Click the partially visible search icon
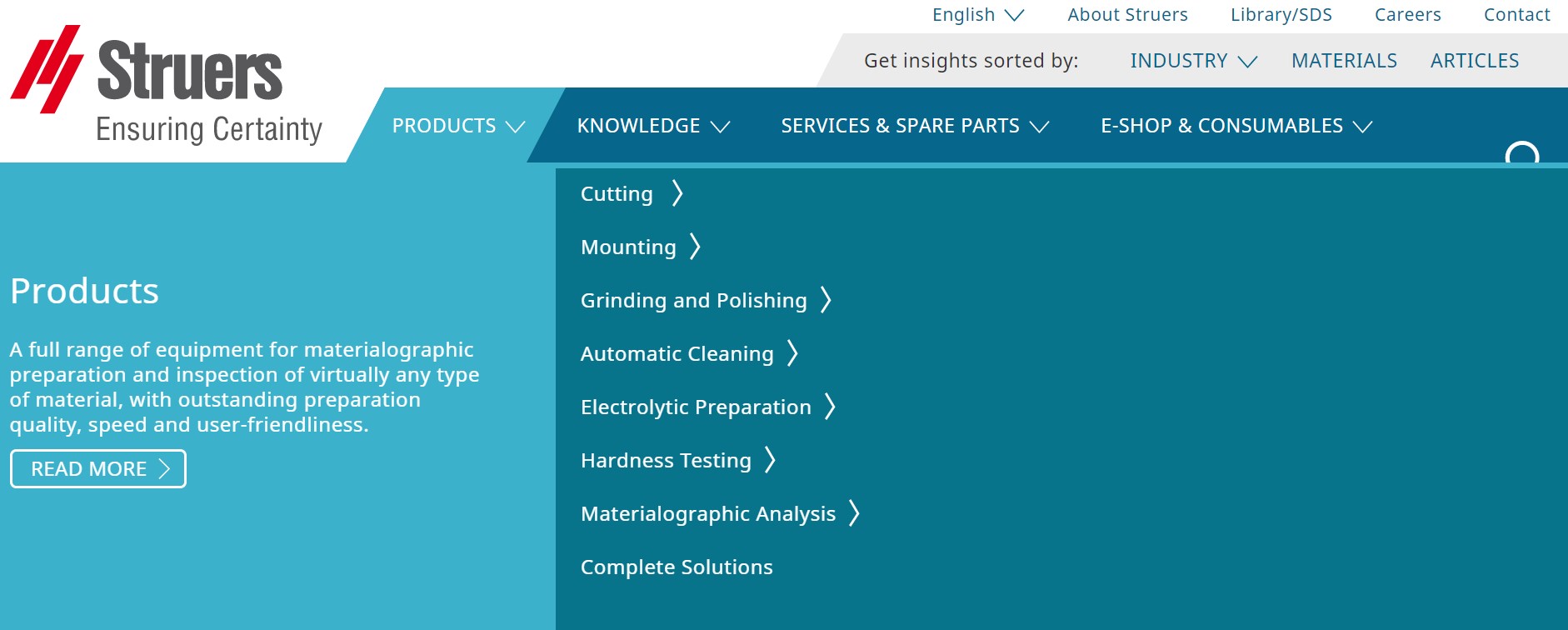The image size is (1568, 630). [x=1522, y=153]
